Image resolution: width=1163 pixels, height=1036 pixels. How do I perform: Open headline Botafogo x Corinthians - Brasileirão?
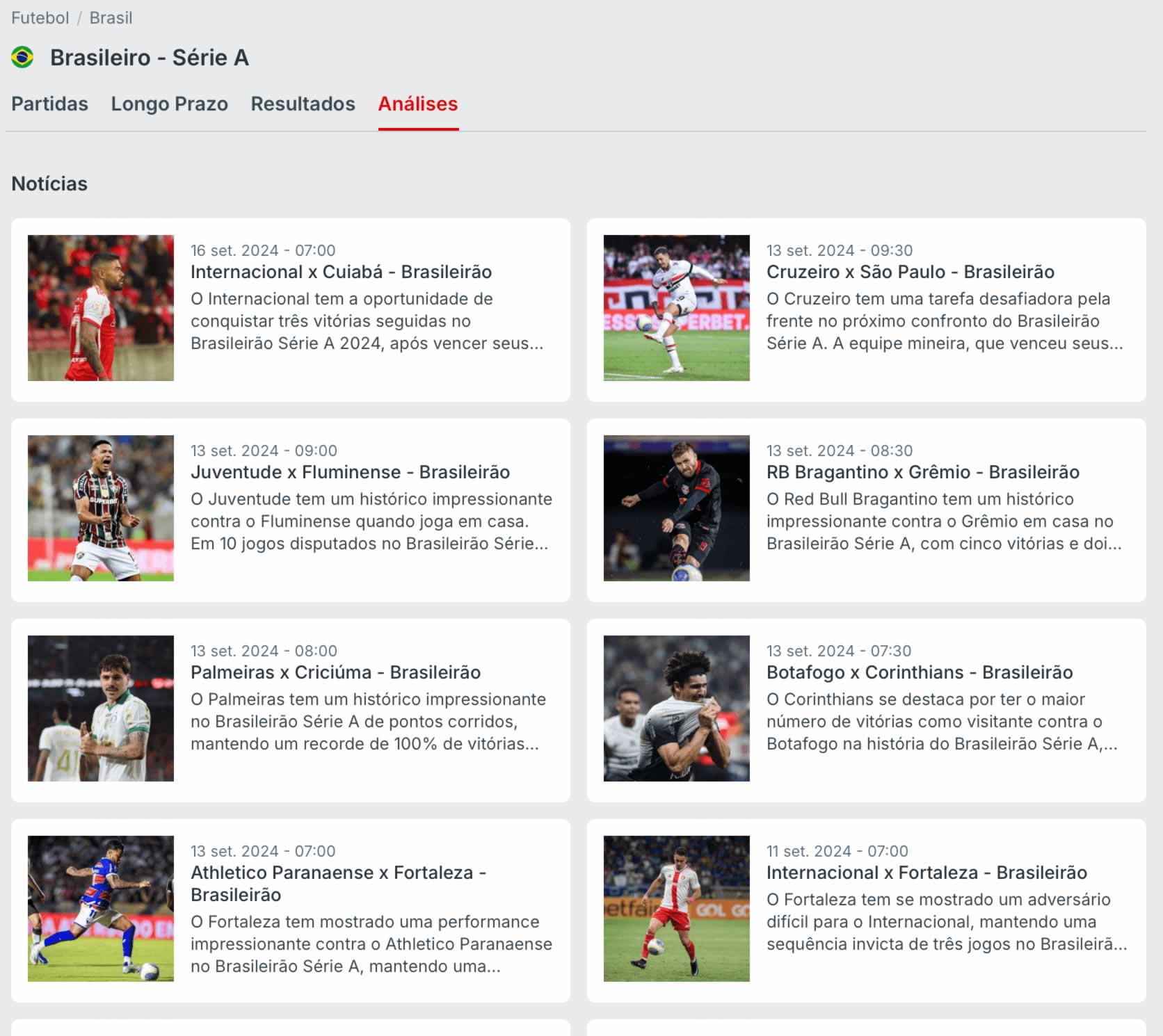[x=920, y=672]
